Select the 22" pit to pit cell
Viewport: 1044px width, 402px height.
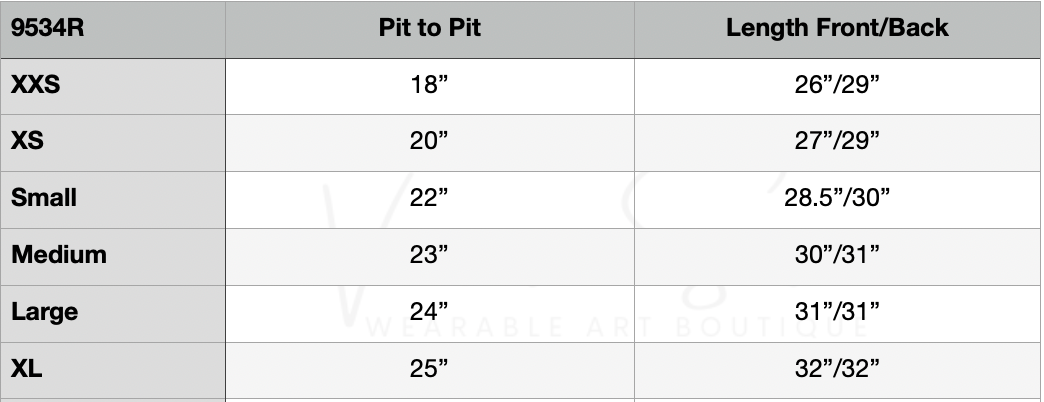pos(429,198)
